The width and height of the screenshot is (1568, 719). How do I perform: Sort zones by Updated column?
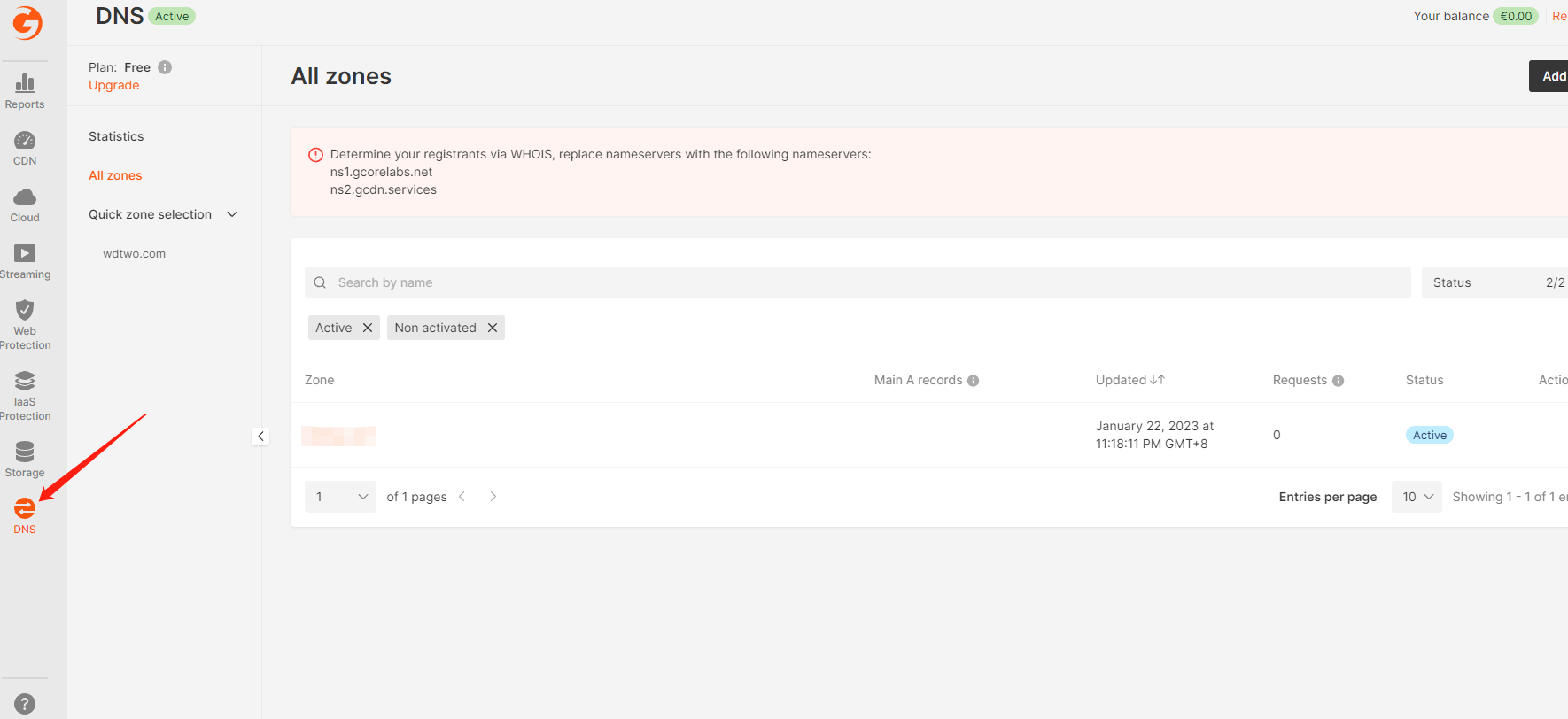pos(1129,380)
